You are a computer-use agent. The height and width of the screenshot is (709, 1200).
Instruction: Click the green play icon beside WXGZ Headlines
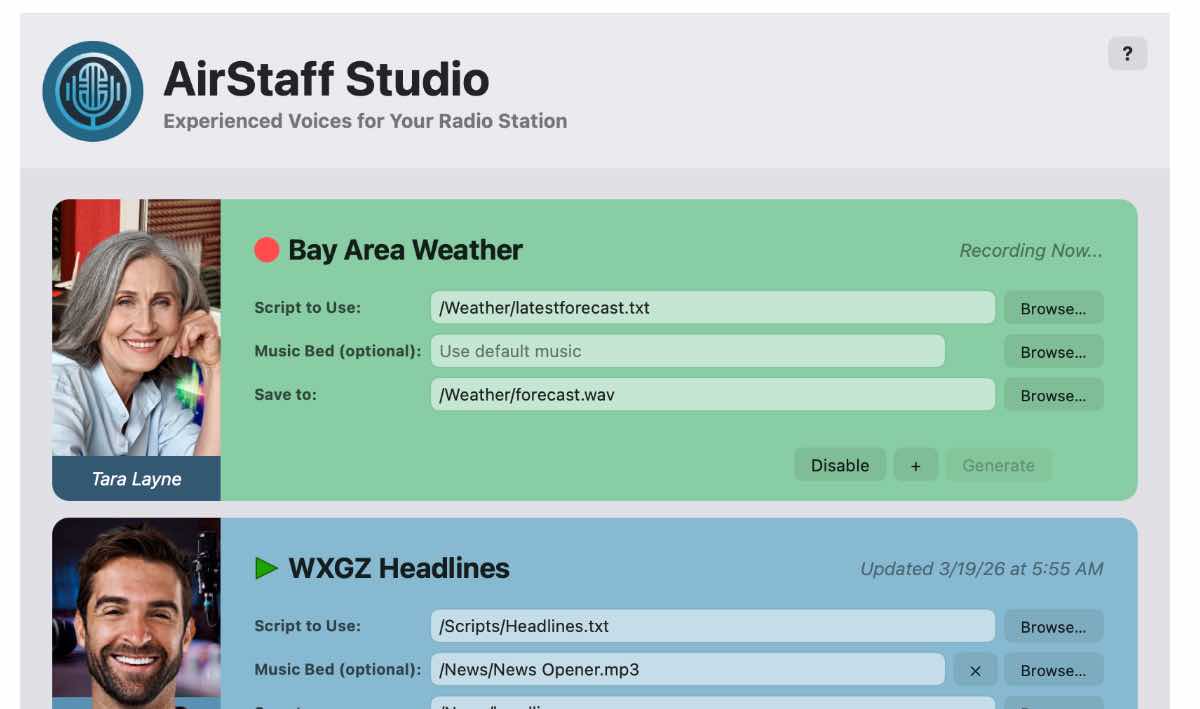266,568
